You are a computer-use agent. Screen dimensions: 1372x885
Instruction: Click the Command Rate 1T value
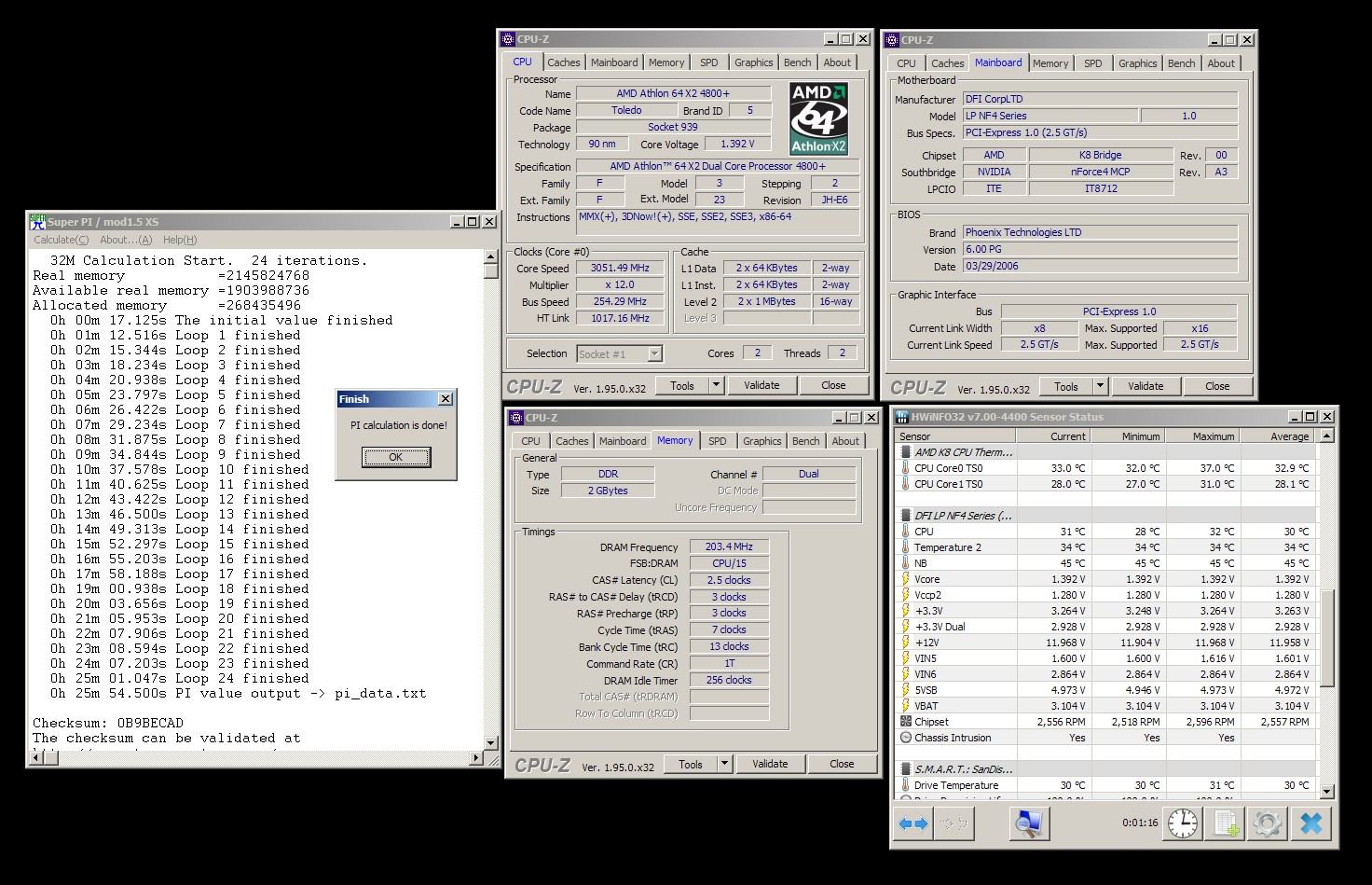click(x=729, y=663)
